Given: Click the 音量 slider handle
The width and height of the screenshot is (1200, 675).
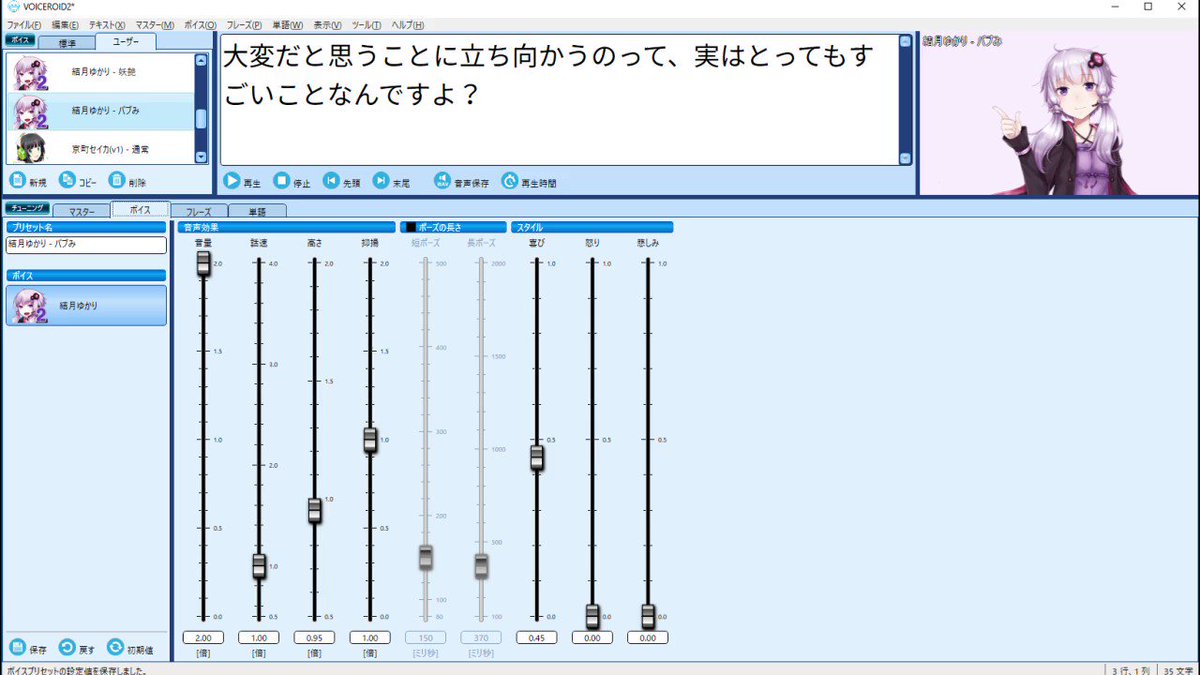Looking at the screenshot, I should coord(203,263).
